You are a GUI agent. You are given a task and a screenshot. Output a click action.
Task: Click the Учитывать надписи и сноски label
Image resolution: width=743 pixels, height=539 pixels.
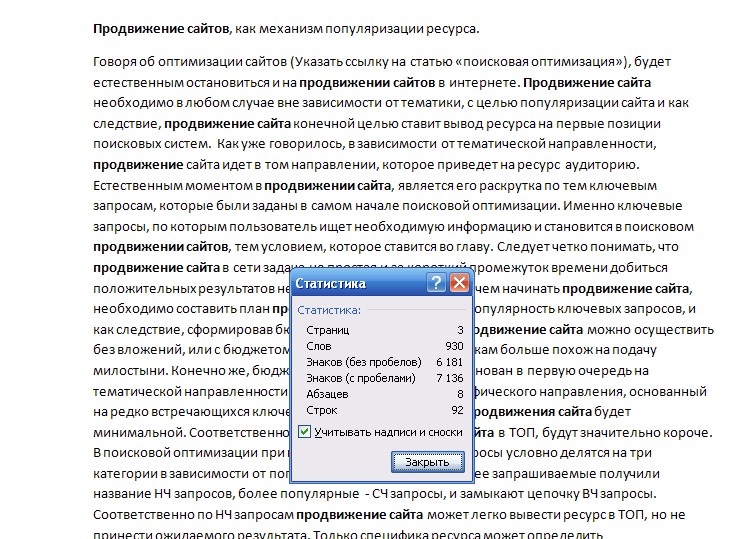tap(388, 431)
